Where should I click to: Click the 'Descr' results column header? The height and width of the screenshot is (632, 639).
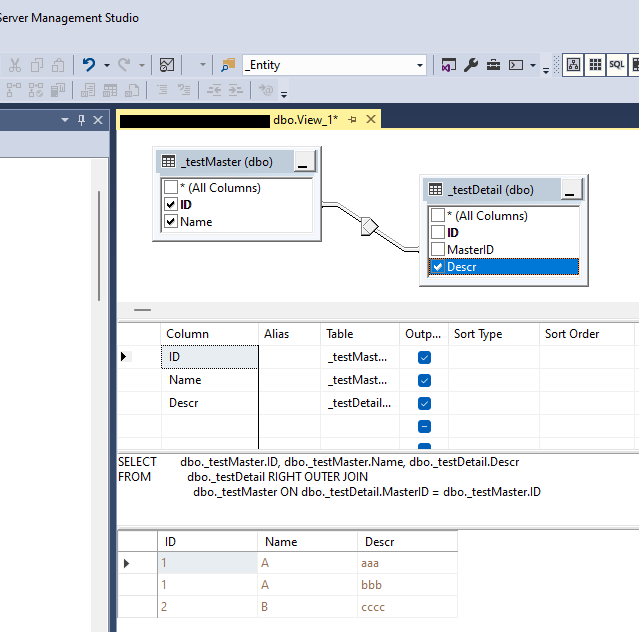[x=407, y=542]
